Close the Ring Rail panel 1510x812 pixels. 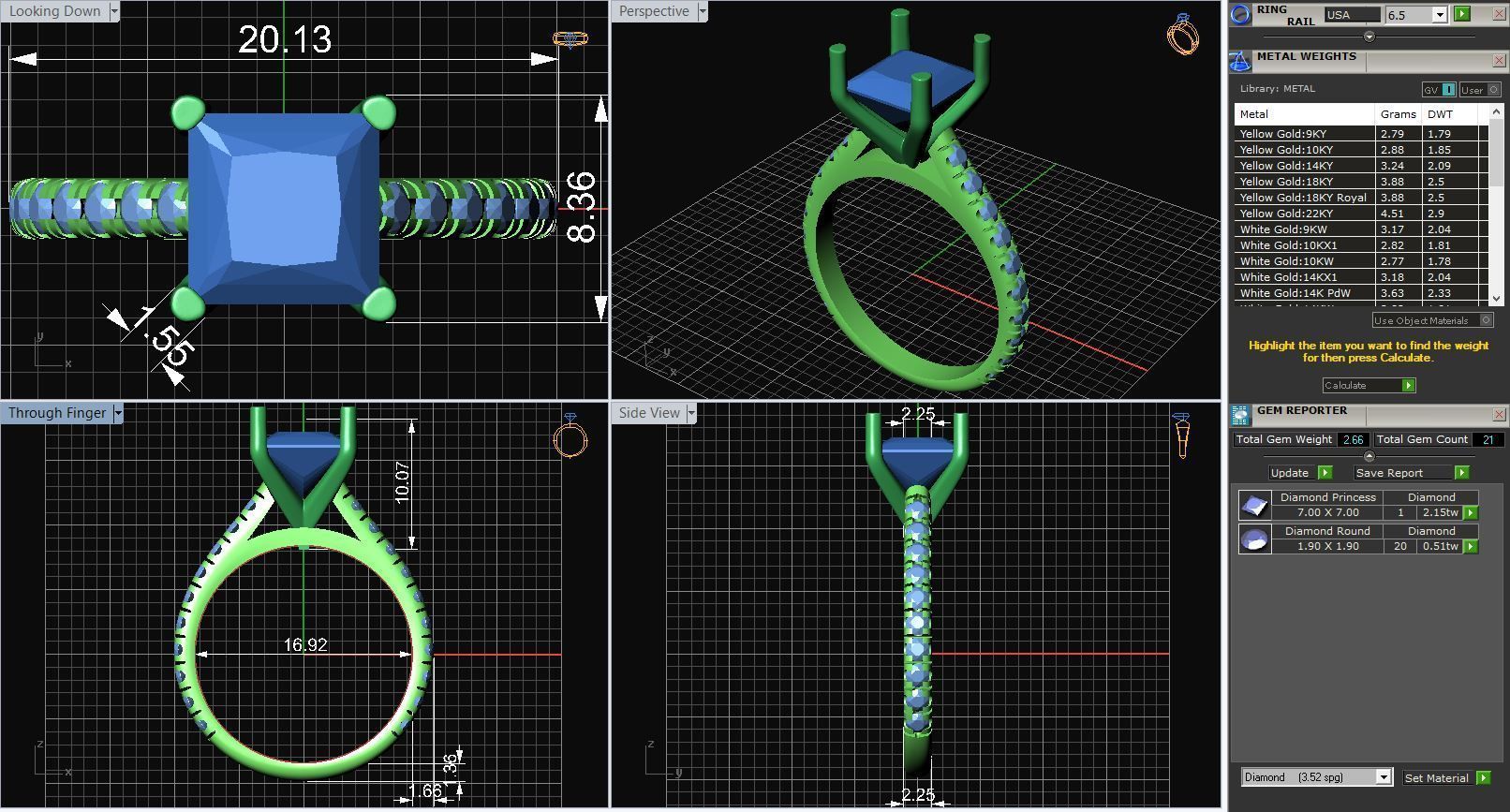pos(1500,13)
